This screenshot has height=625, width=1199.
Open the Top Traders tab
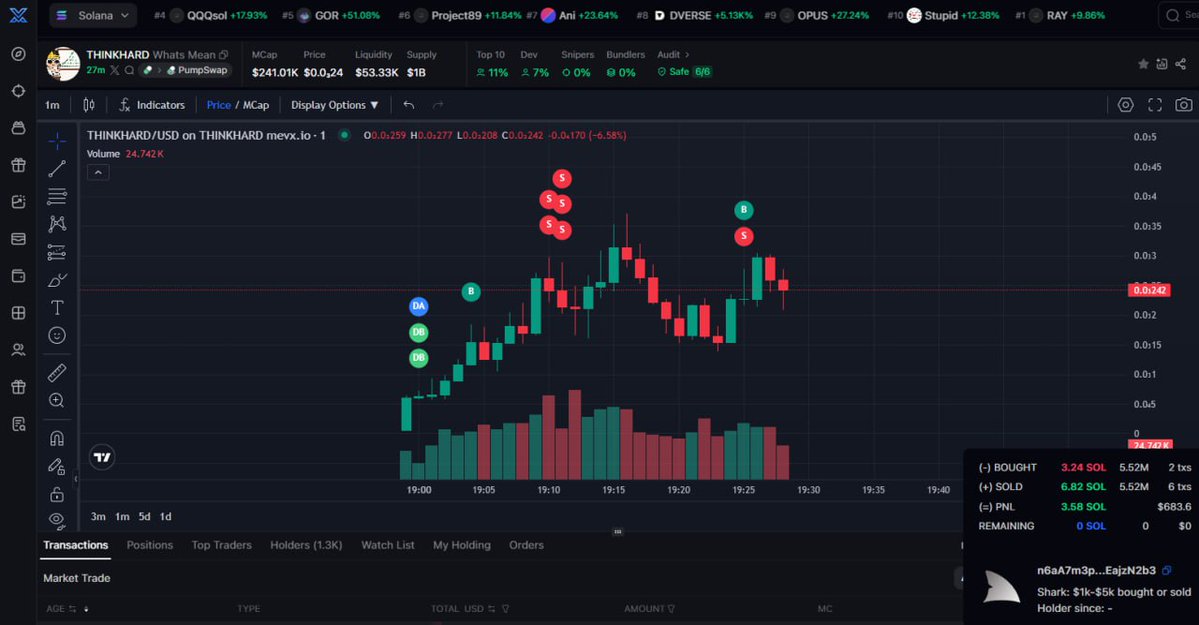(x=222, y=545)
